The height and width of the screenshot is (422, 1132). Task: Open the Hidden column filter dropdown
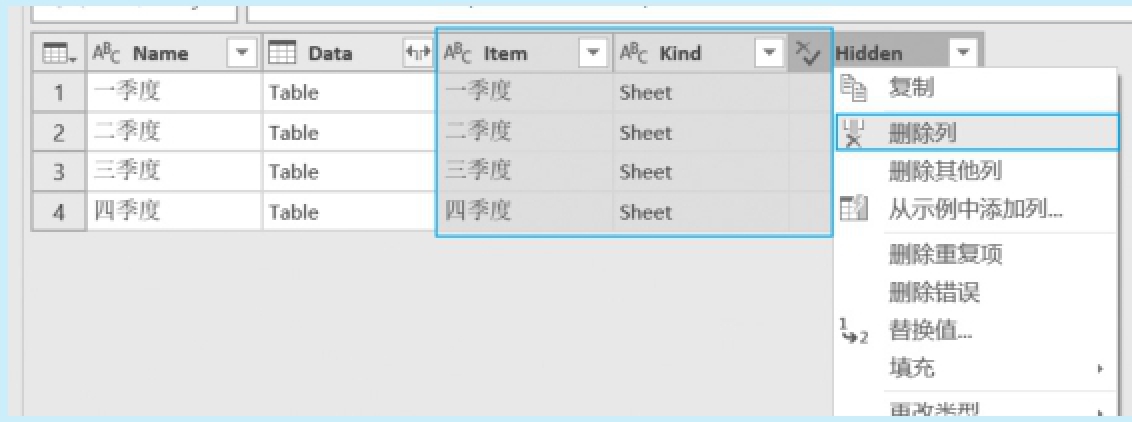963,54
